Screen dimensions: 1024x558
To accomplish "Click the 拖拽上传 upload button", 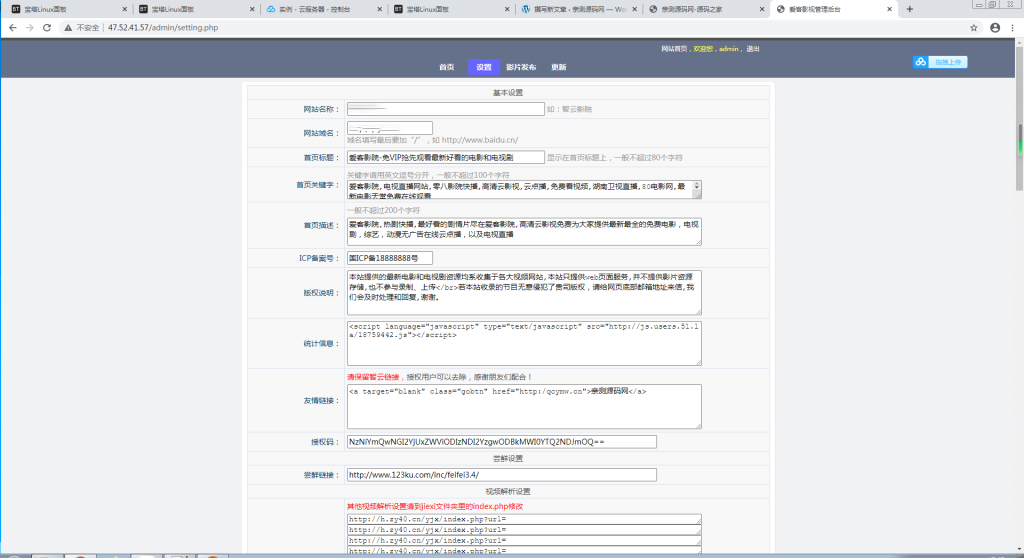I will click(x=947, y=62).
